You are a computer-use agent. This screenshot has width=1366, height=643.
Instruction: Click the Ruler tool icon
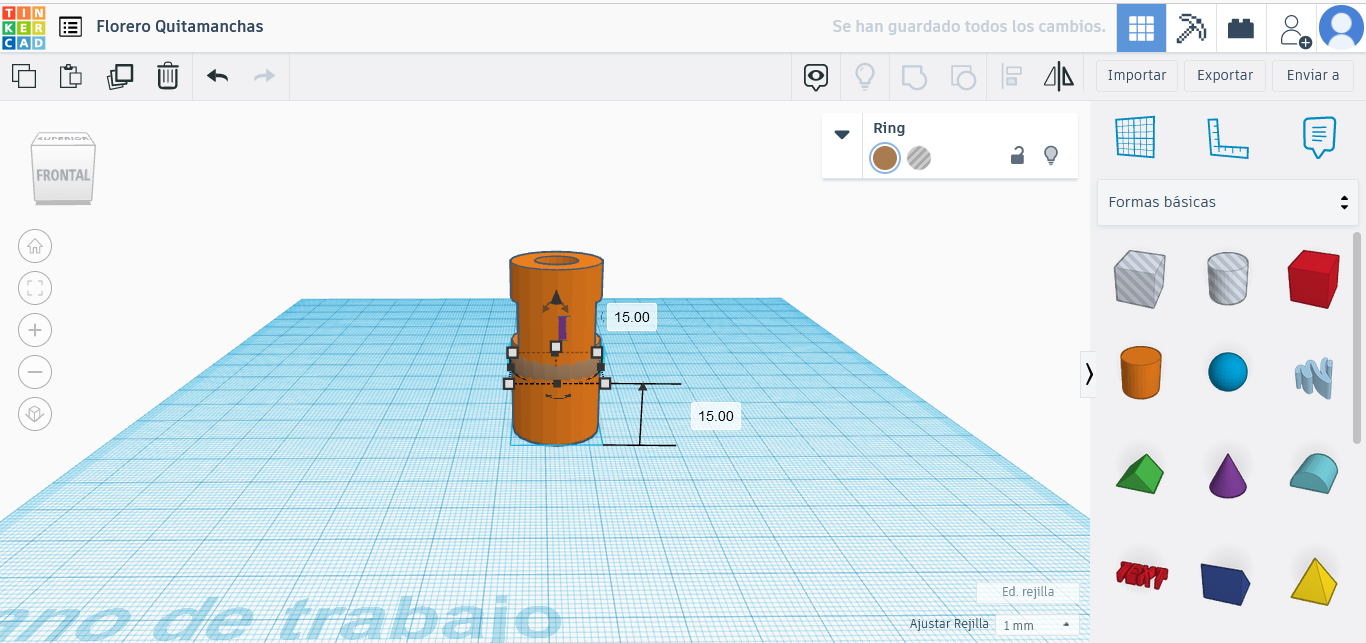(1227, 137)
